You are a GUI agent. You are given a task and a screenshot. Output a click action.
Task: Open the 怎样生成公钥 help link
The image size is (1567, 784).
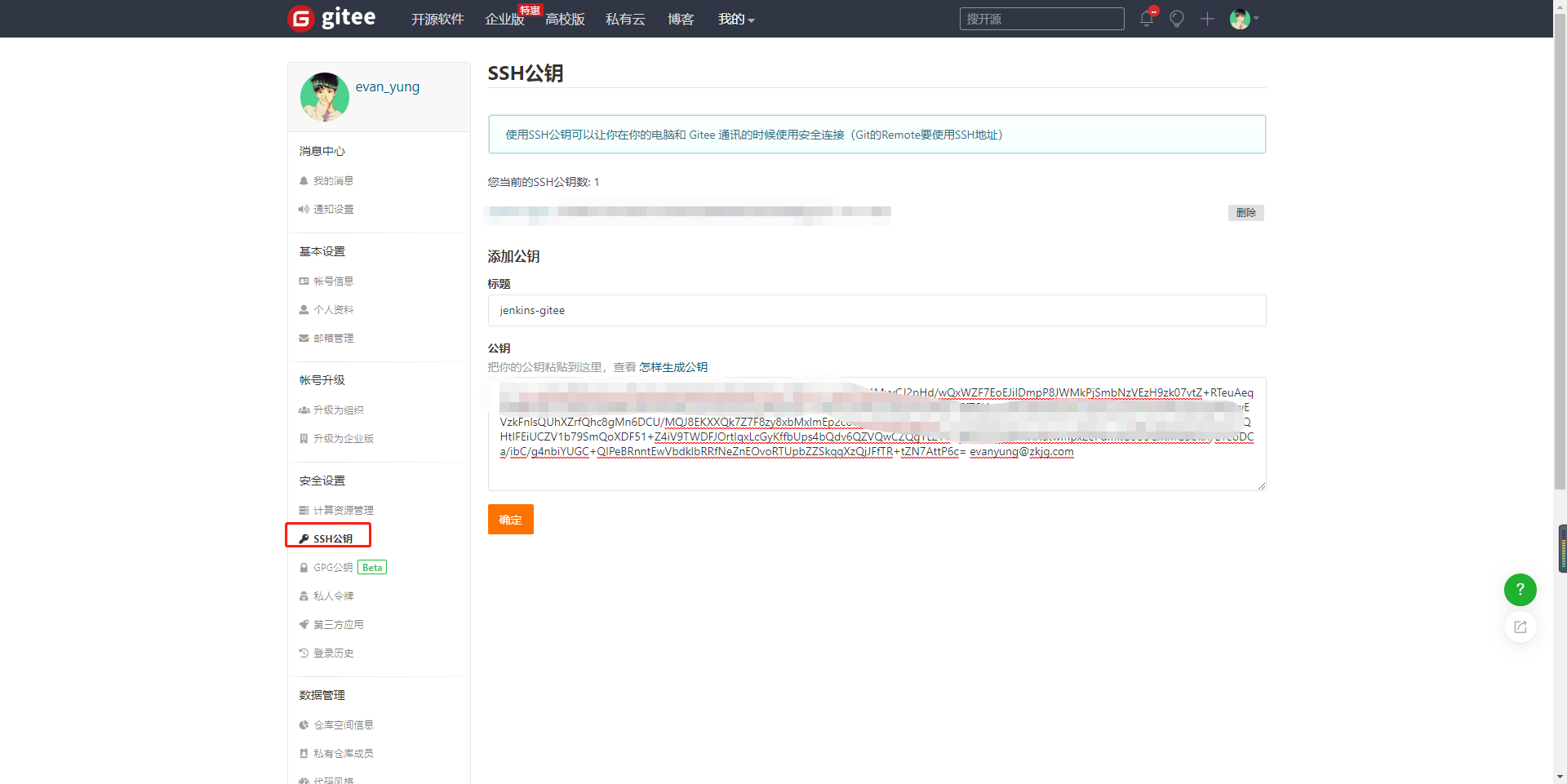tap(673, 367)
